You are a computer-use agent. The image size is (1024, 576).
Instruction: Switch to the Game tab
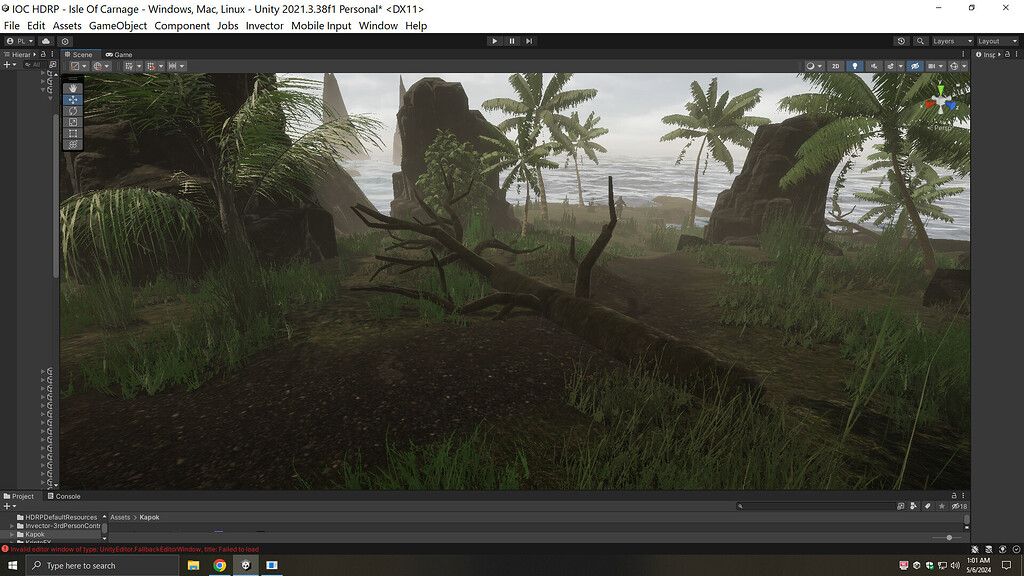tap(119, 55)
